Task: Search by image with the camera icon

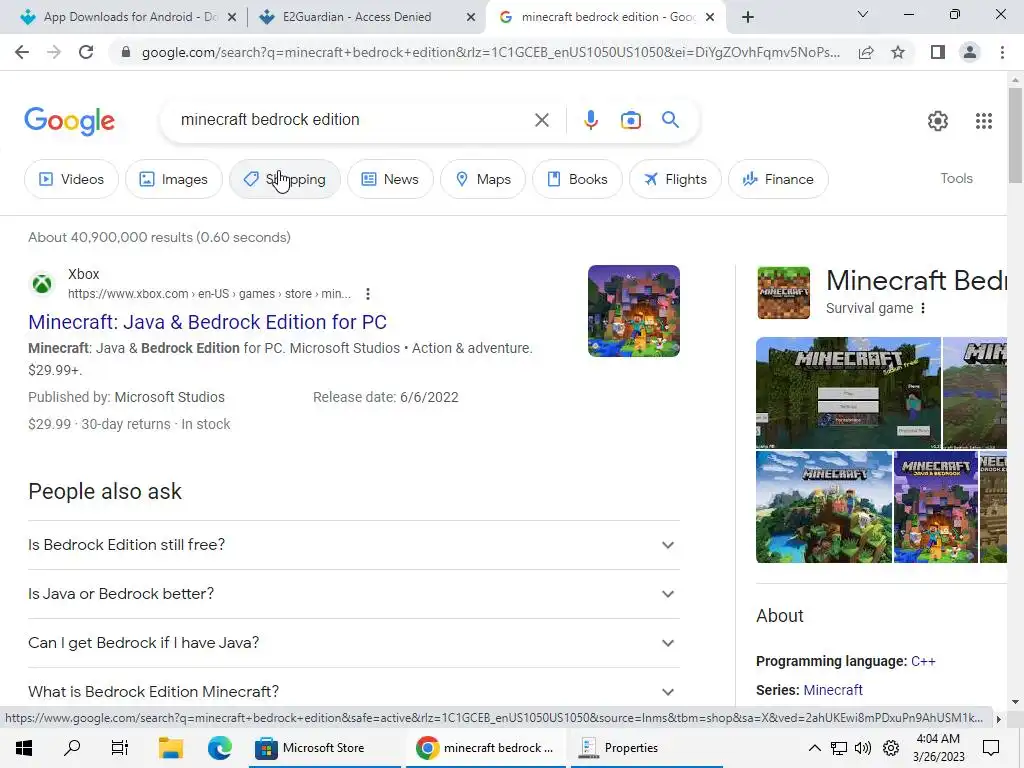Action: coord(630,120)
